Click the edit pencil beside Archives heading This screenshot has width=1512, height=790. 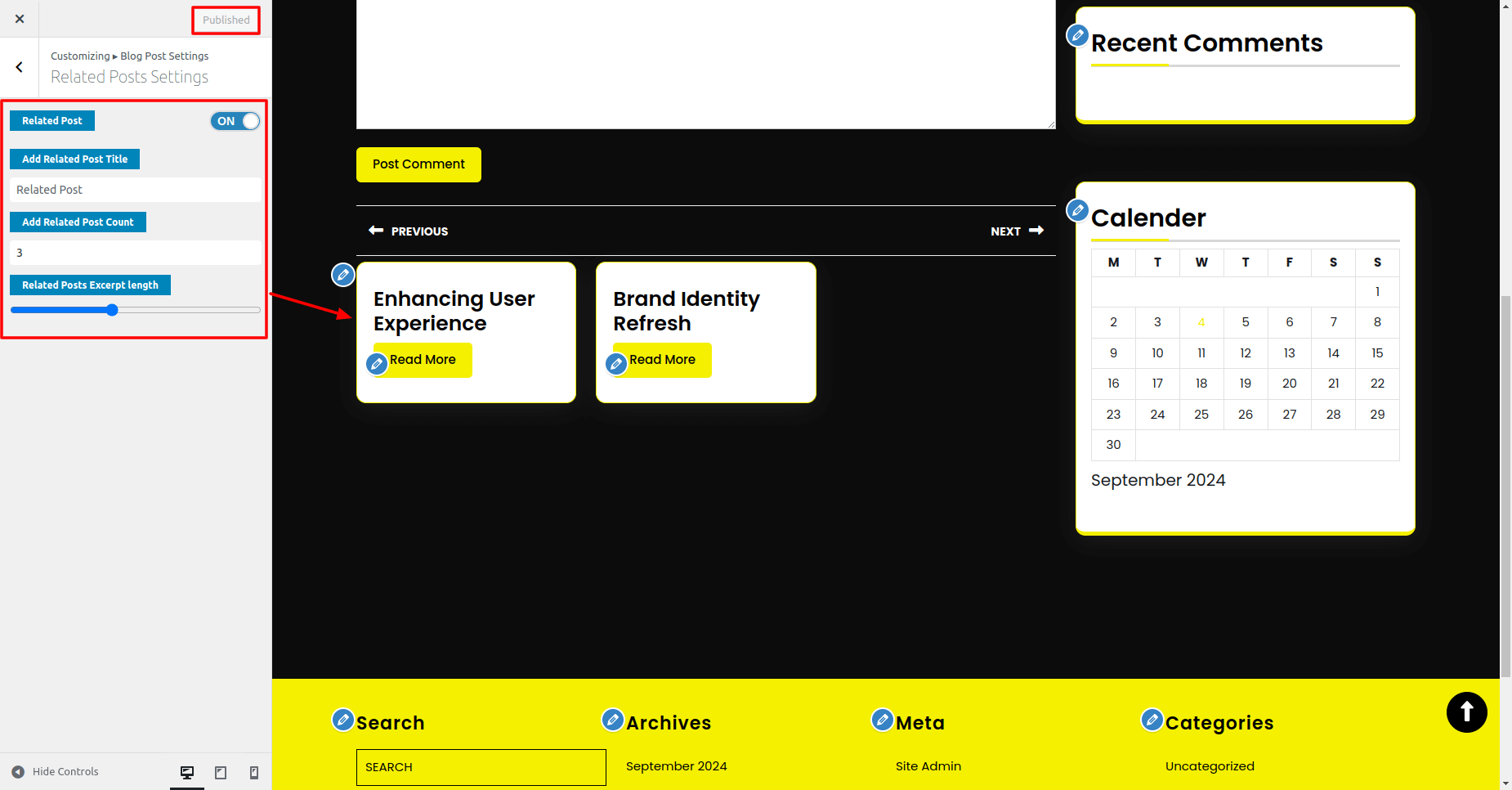click(613, 720)
